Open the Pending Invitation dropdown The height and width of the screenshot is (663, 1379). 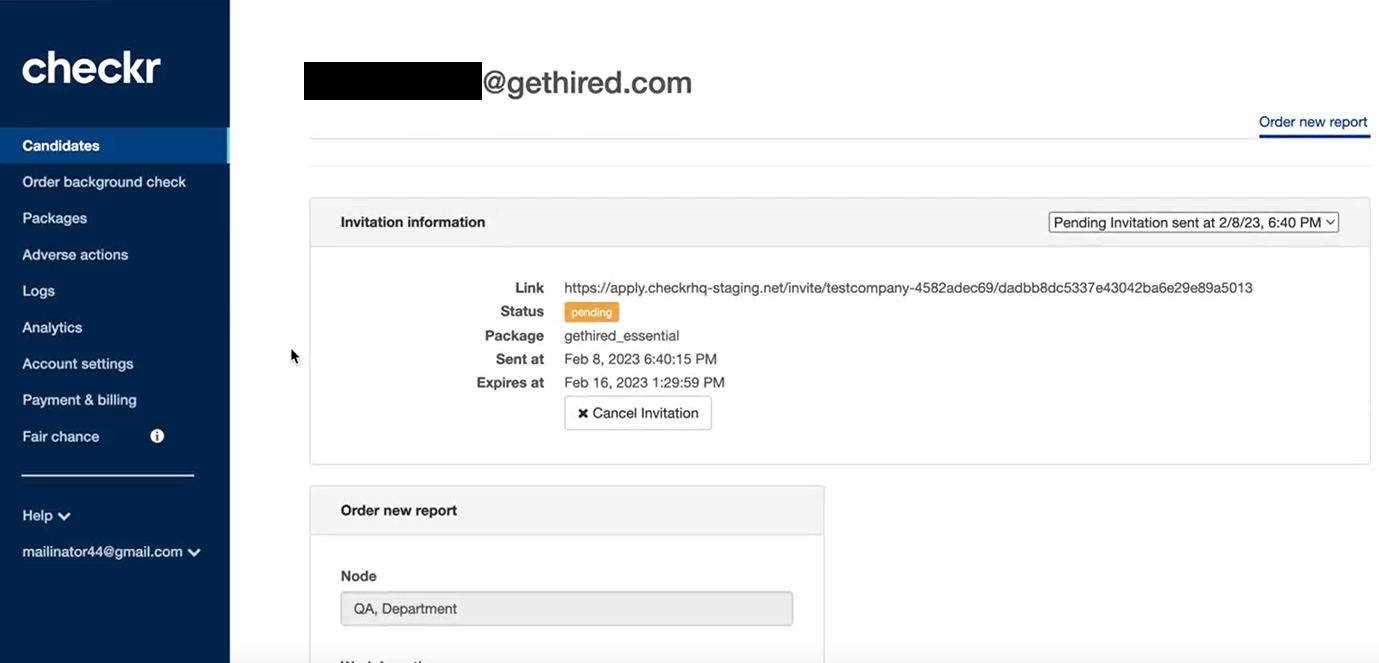(x=1193, y=223)
